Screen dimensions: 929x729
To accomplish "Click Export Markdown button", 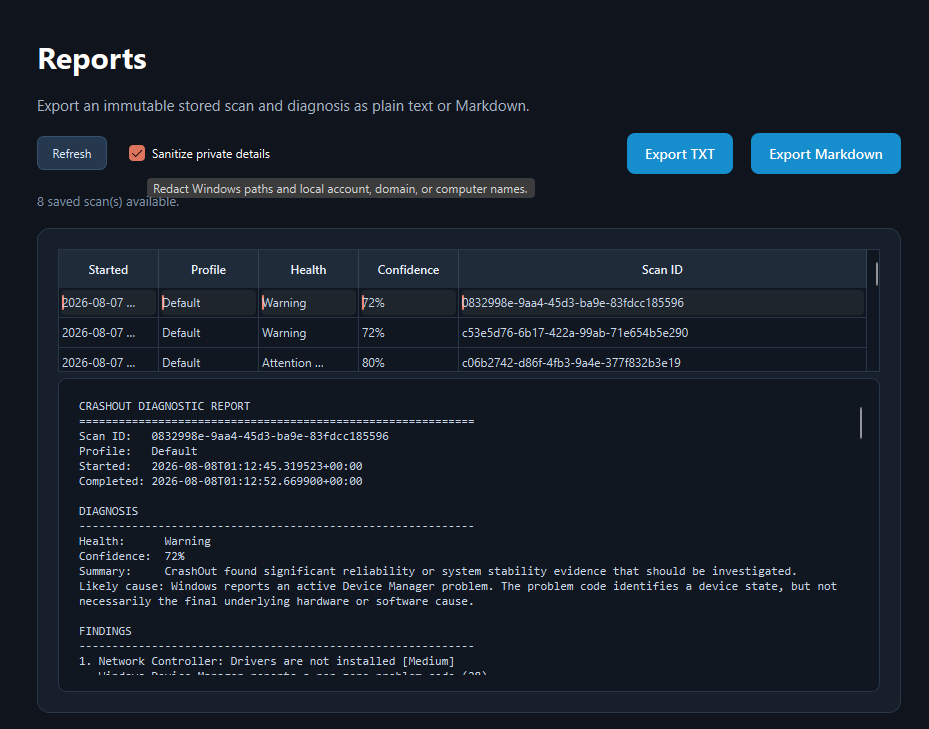I will pos(825,154).
